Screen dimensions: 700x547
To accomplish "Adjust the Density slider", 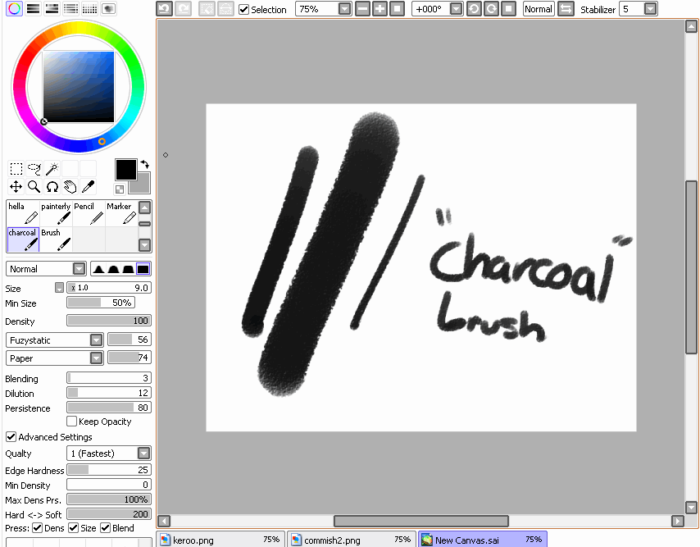I will (109, 321).
